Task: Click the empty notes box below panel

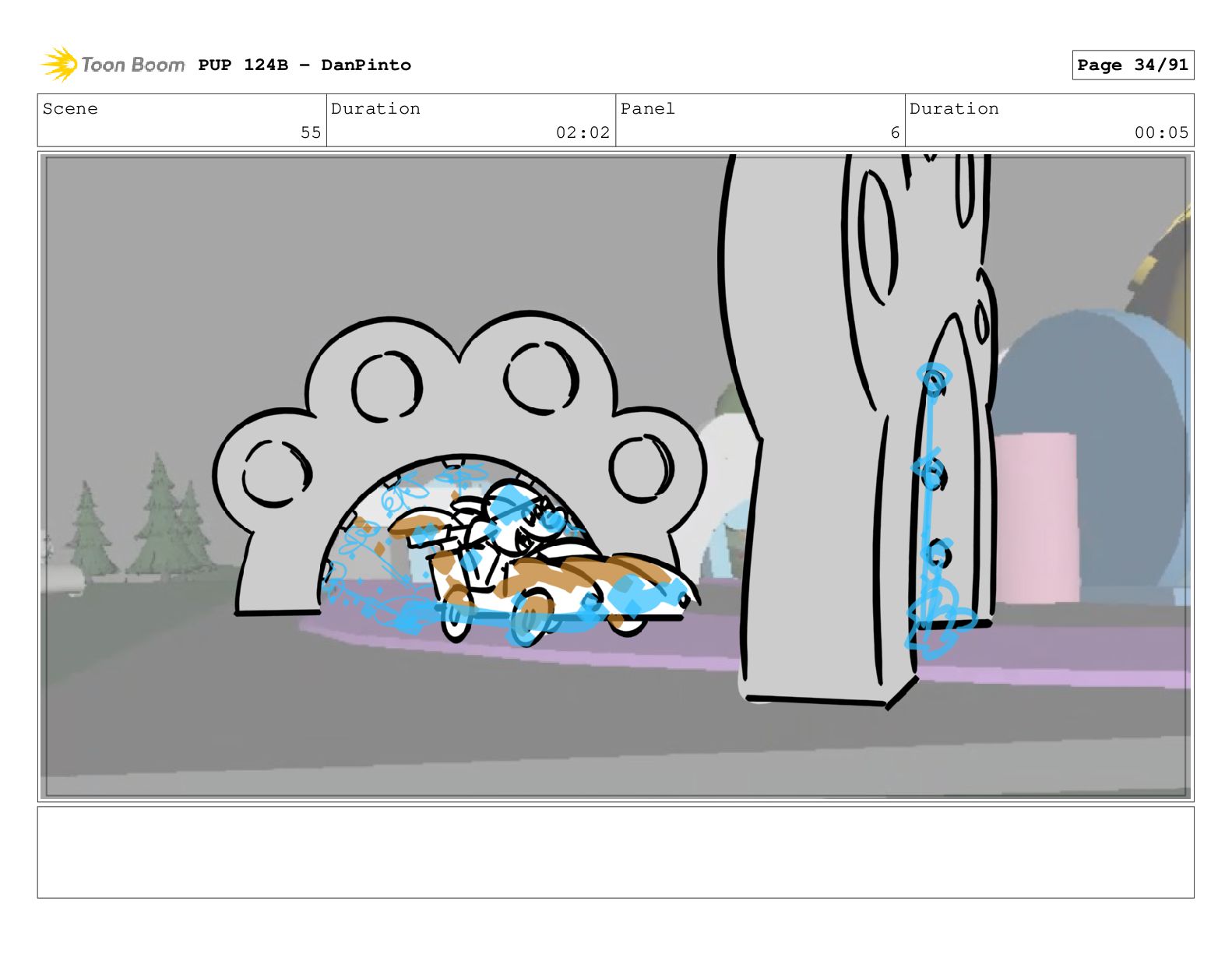Action: click(615, 852)
